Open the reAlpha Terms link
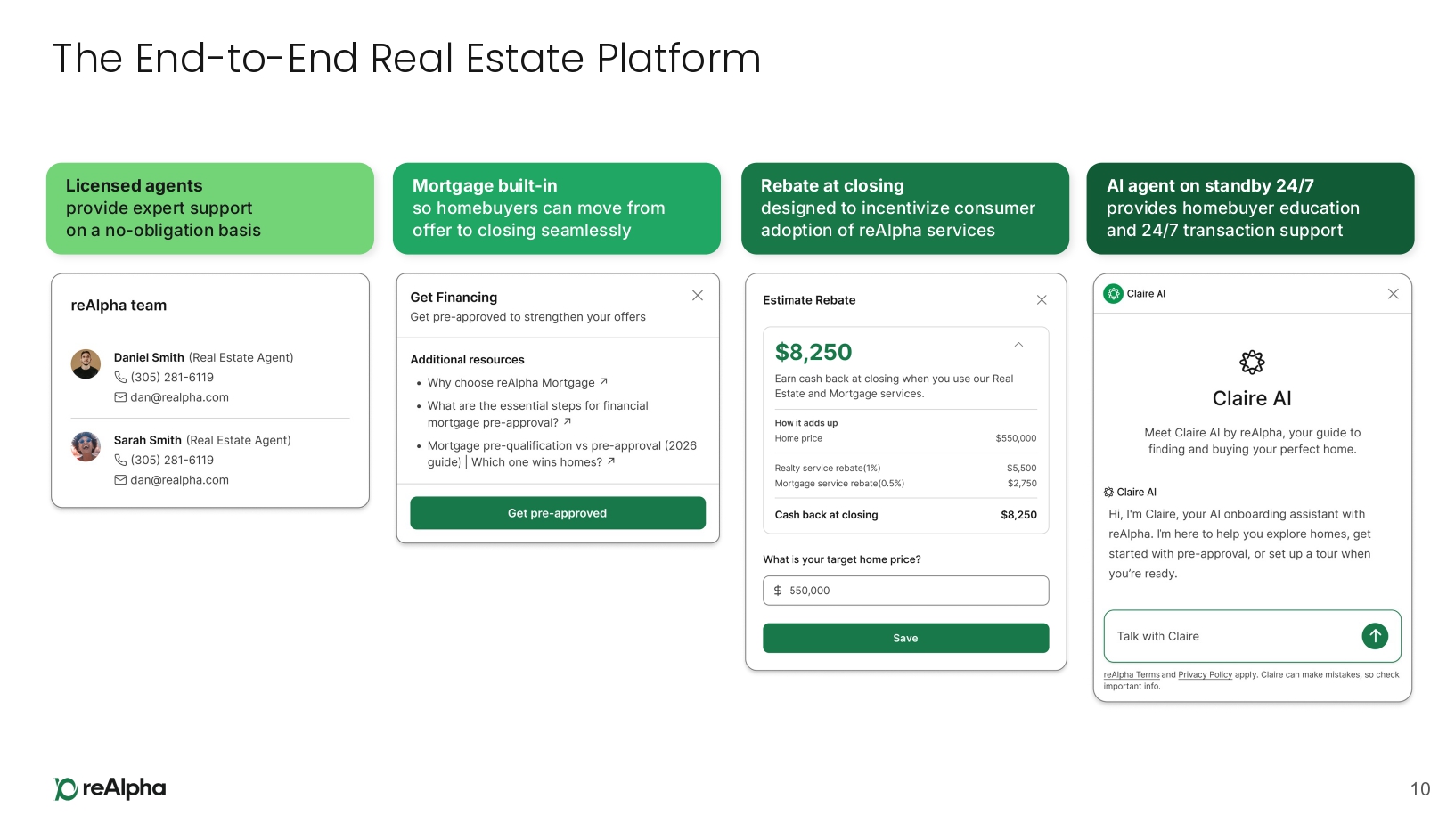1455x840 pixels. (x=1132, y=675)
